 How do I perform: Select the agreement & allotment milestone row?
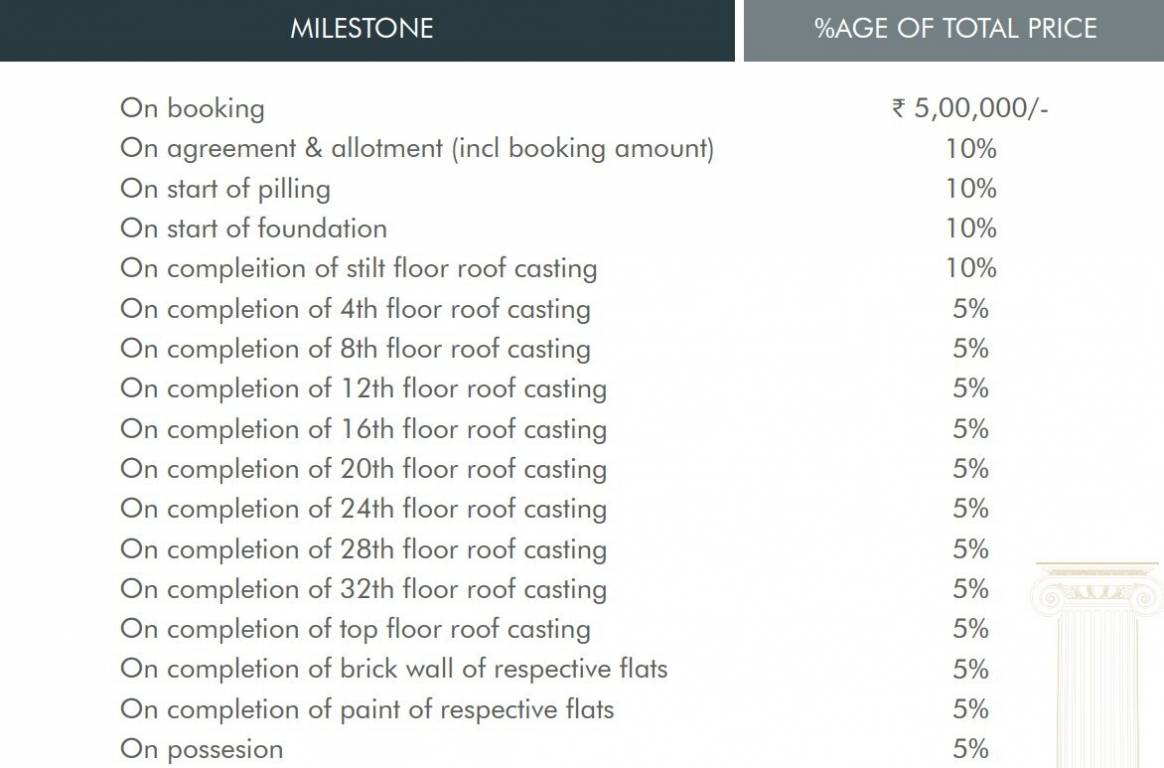417,148
